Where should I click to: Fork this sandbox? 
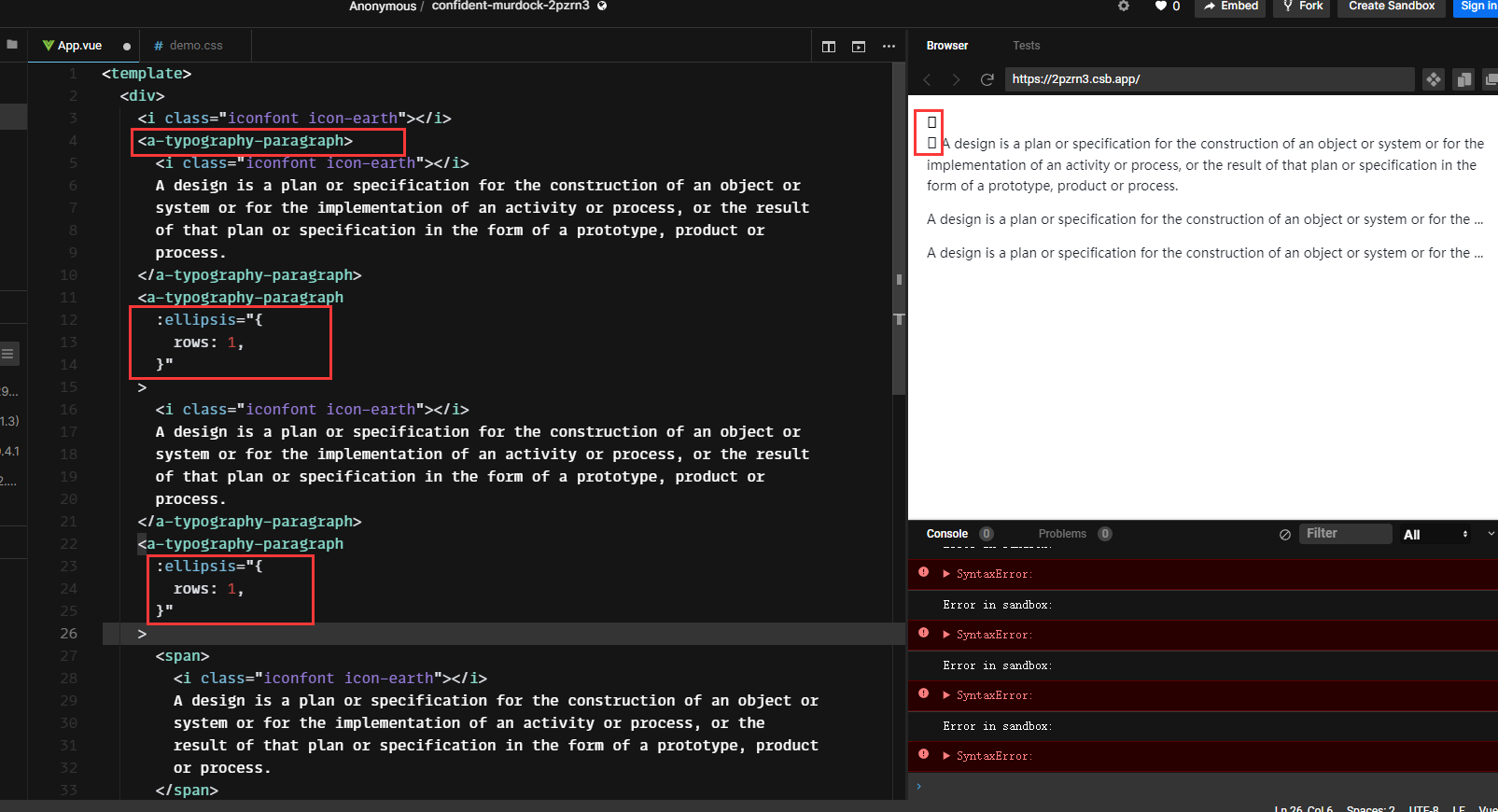(1302, 7)
